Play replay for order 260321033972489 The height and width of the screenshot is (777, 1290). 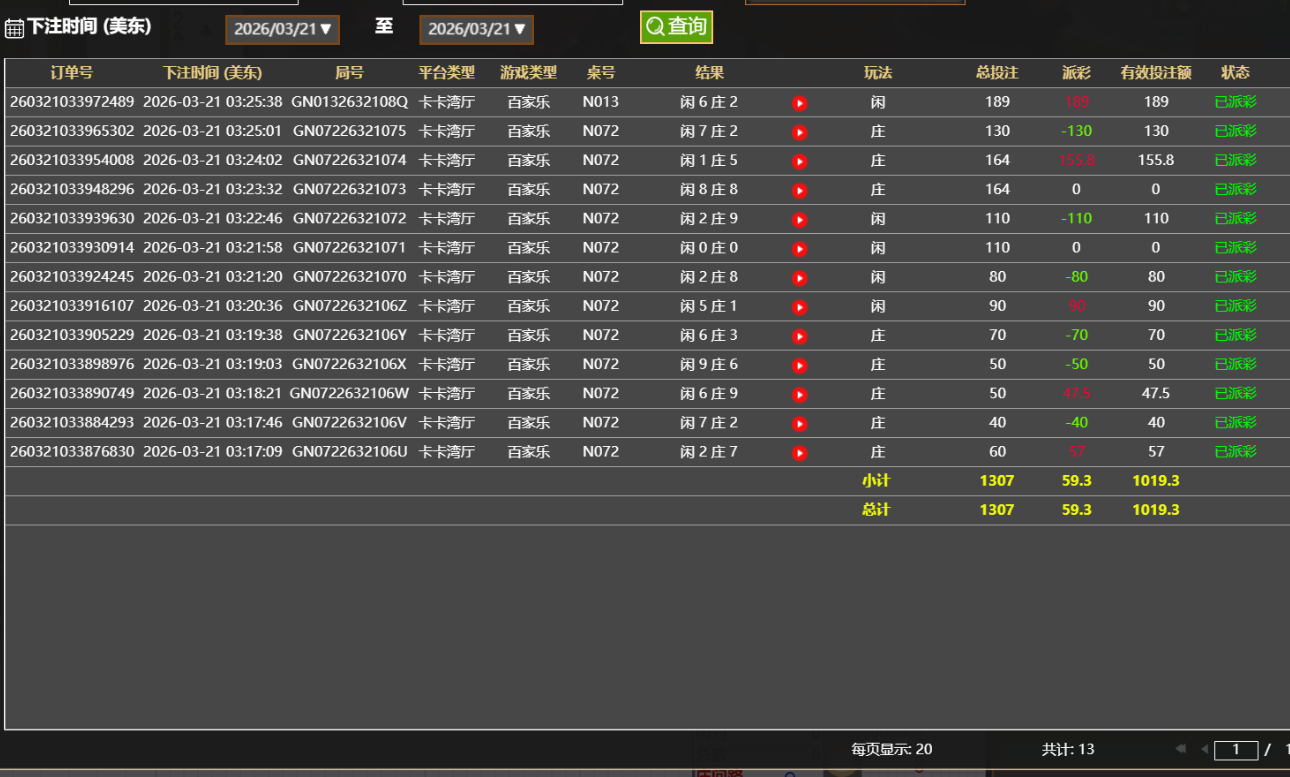click(799, 103)
